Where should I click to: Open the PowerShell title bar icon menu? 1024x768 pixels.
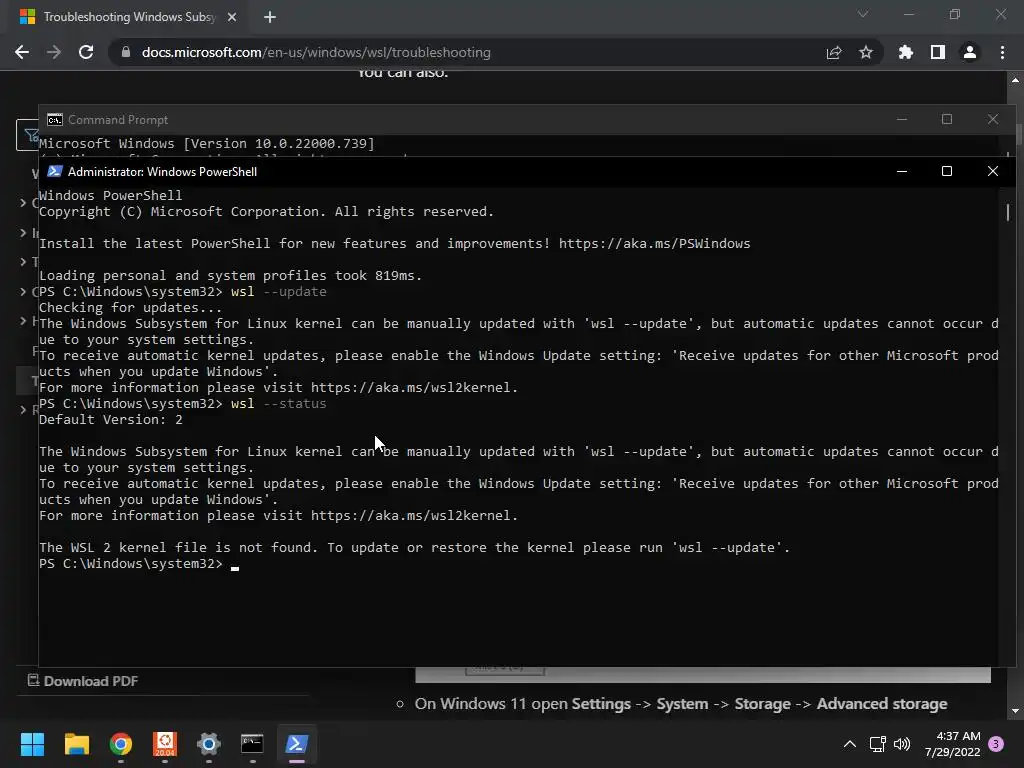click(55, 171)
